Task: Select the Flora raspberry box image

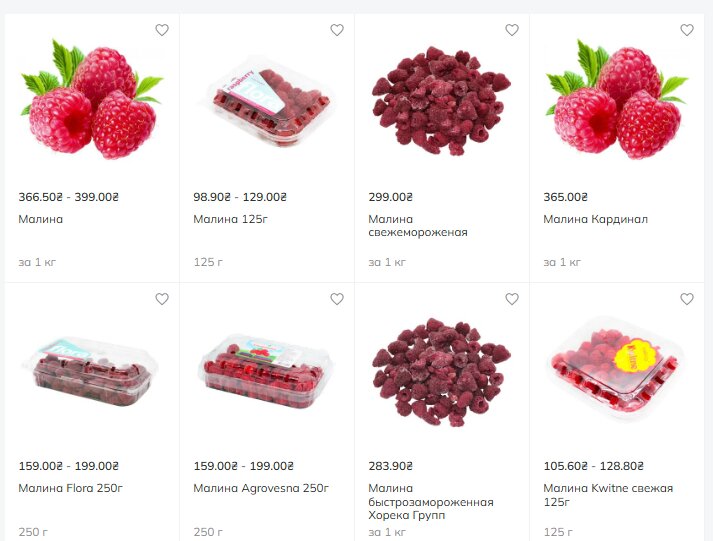Action: 91,371
